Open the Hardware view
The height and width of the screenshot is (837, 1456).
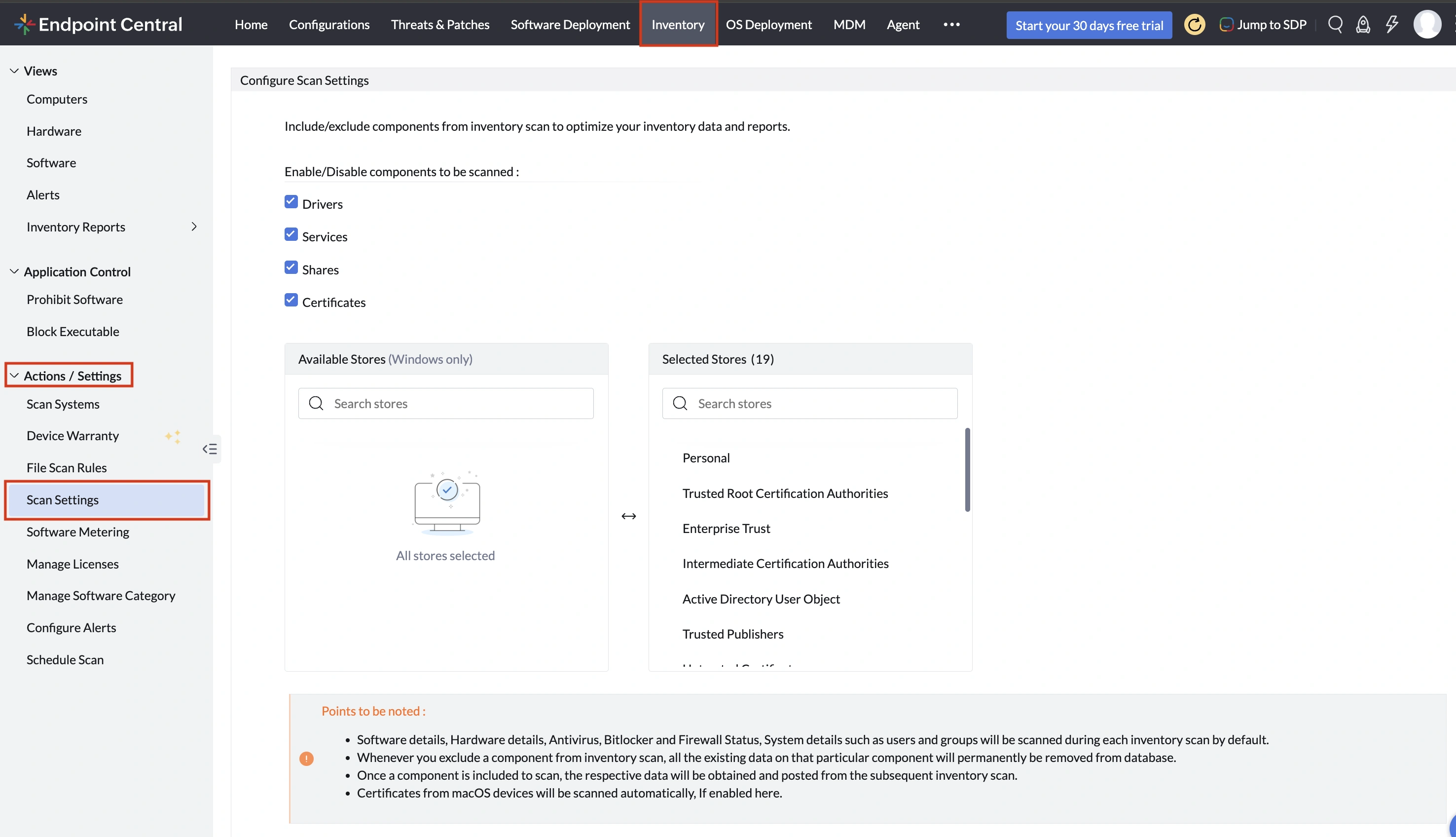tap(54, 131)
